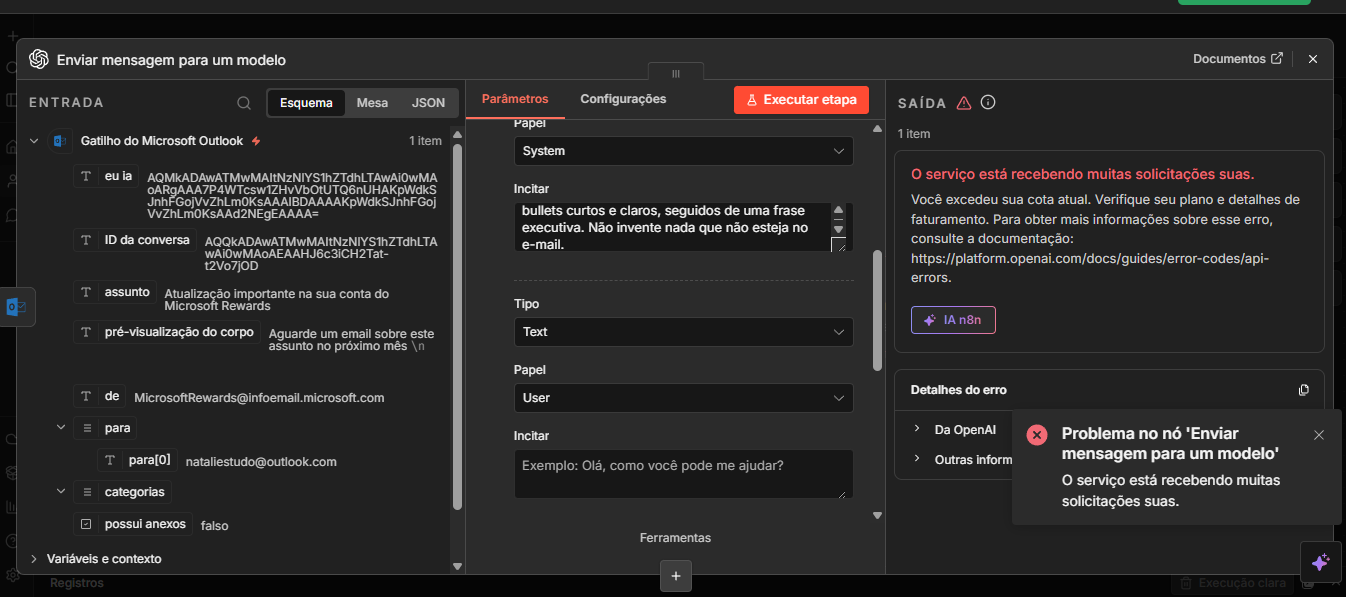1346x597 pixels.
Task: Expand the 'Outras inform' error details row
Action: click(917, 459)
